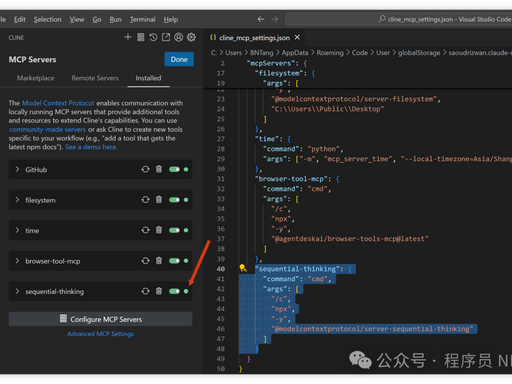Switch to the Marketplace tab
The image size is (512, 384).
pos(36,78)
